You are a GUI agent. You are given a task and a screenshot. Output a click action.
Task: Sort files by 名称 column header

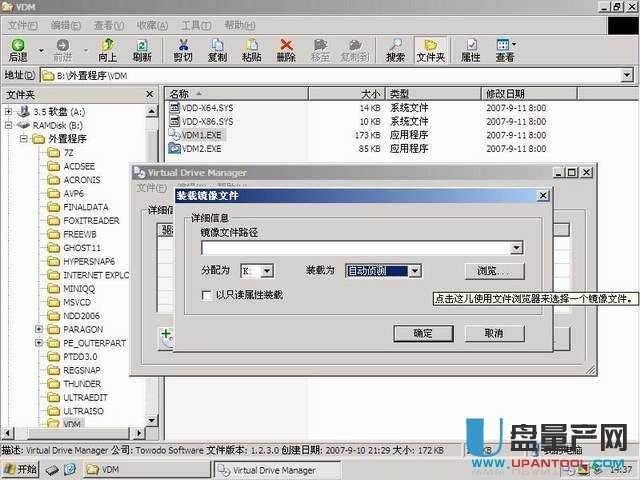[237, 94]
